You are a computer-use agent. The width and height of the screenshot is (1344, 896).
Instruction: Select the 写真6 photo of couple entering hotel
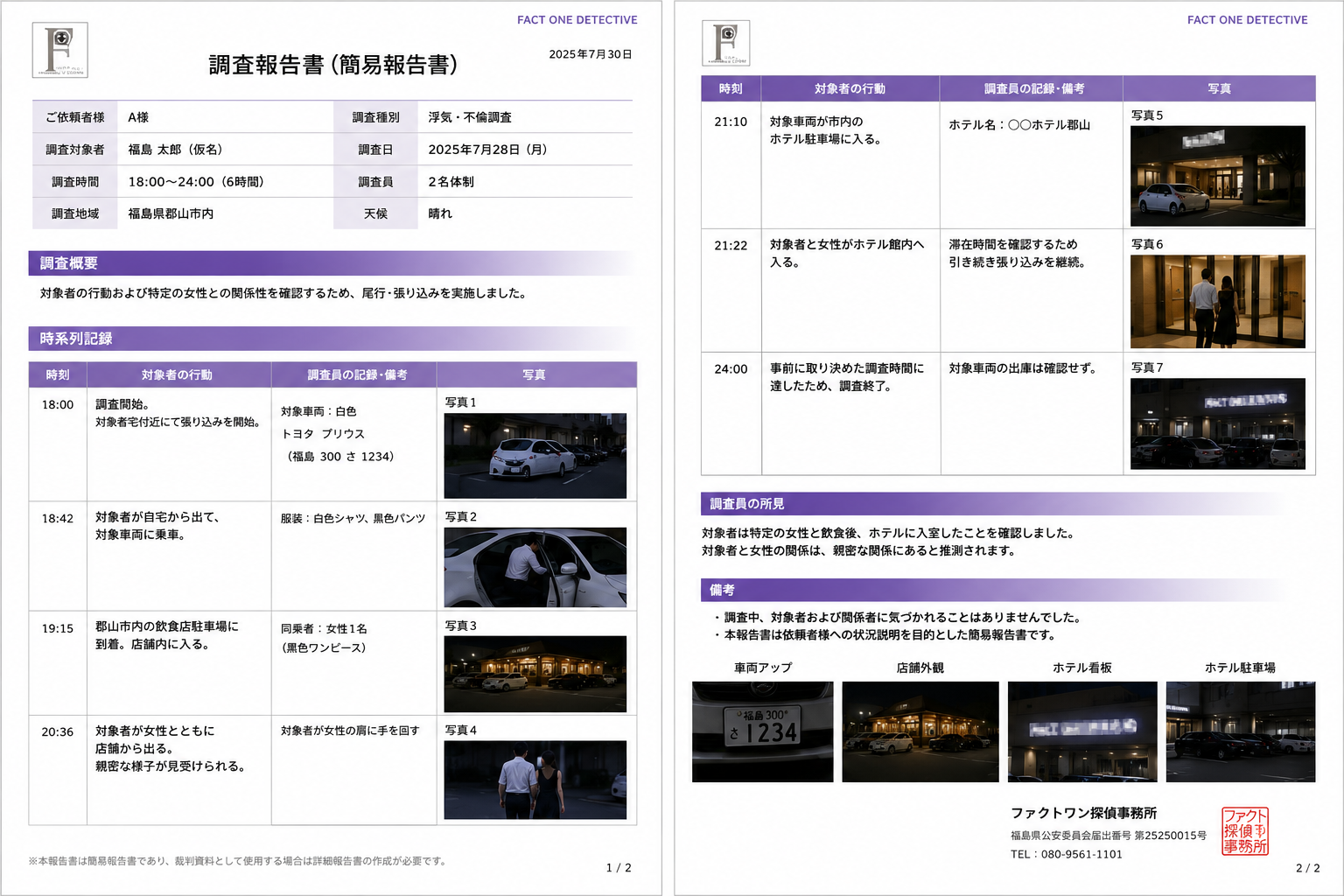1218,302
